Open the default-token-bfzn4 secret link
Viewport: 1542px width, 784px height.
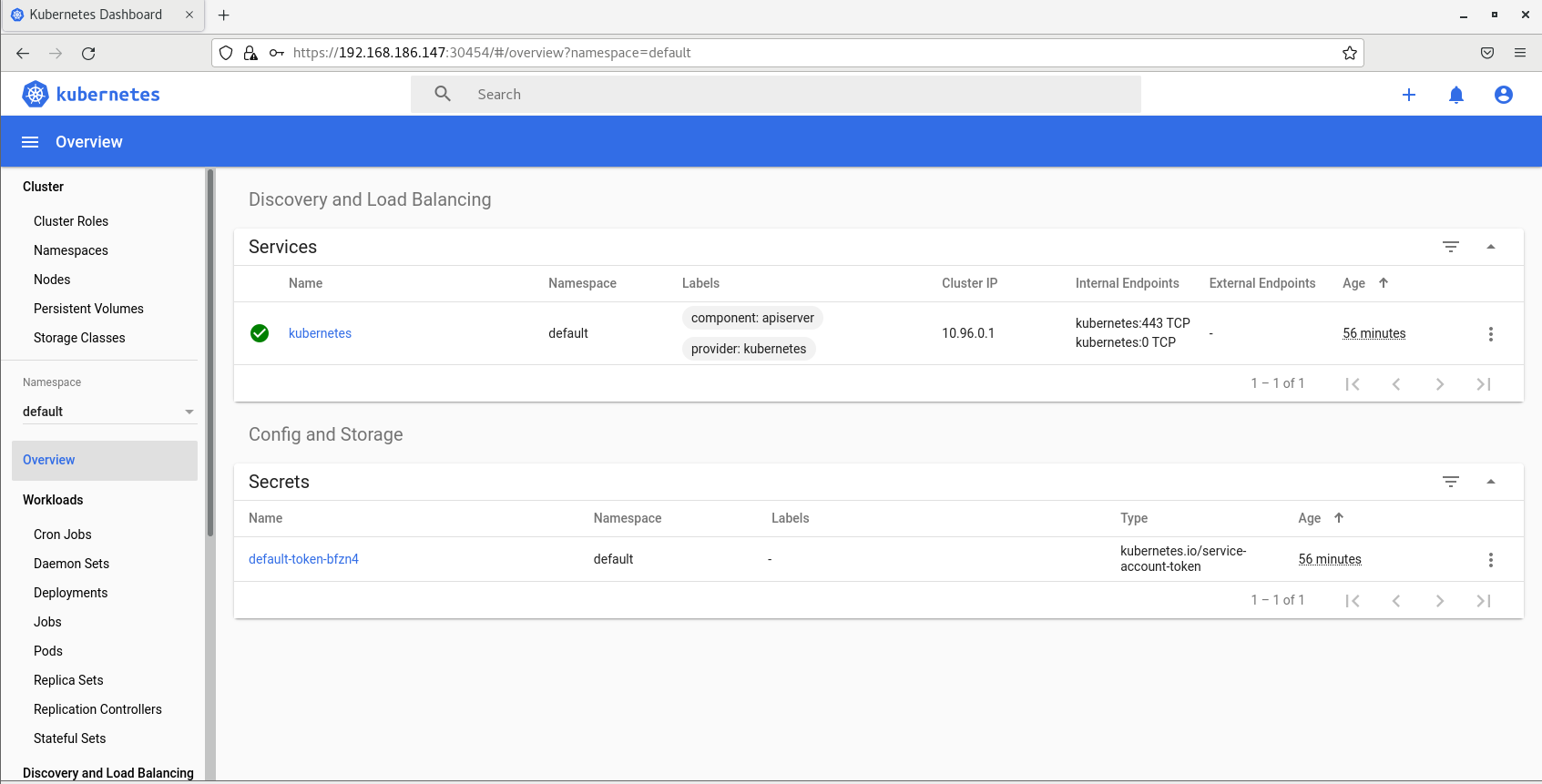[303, 559]
